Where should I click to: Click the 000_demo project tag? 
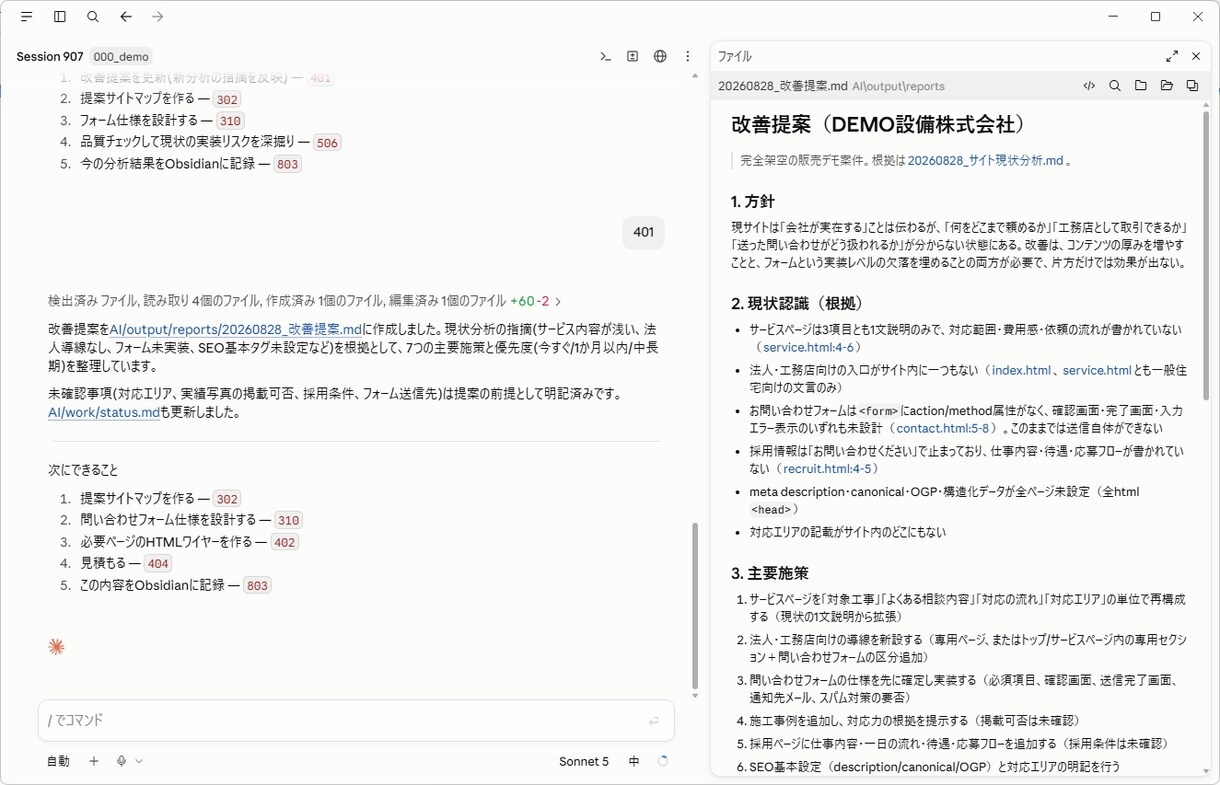121,57
